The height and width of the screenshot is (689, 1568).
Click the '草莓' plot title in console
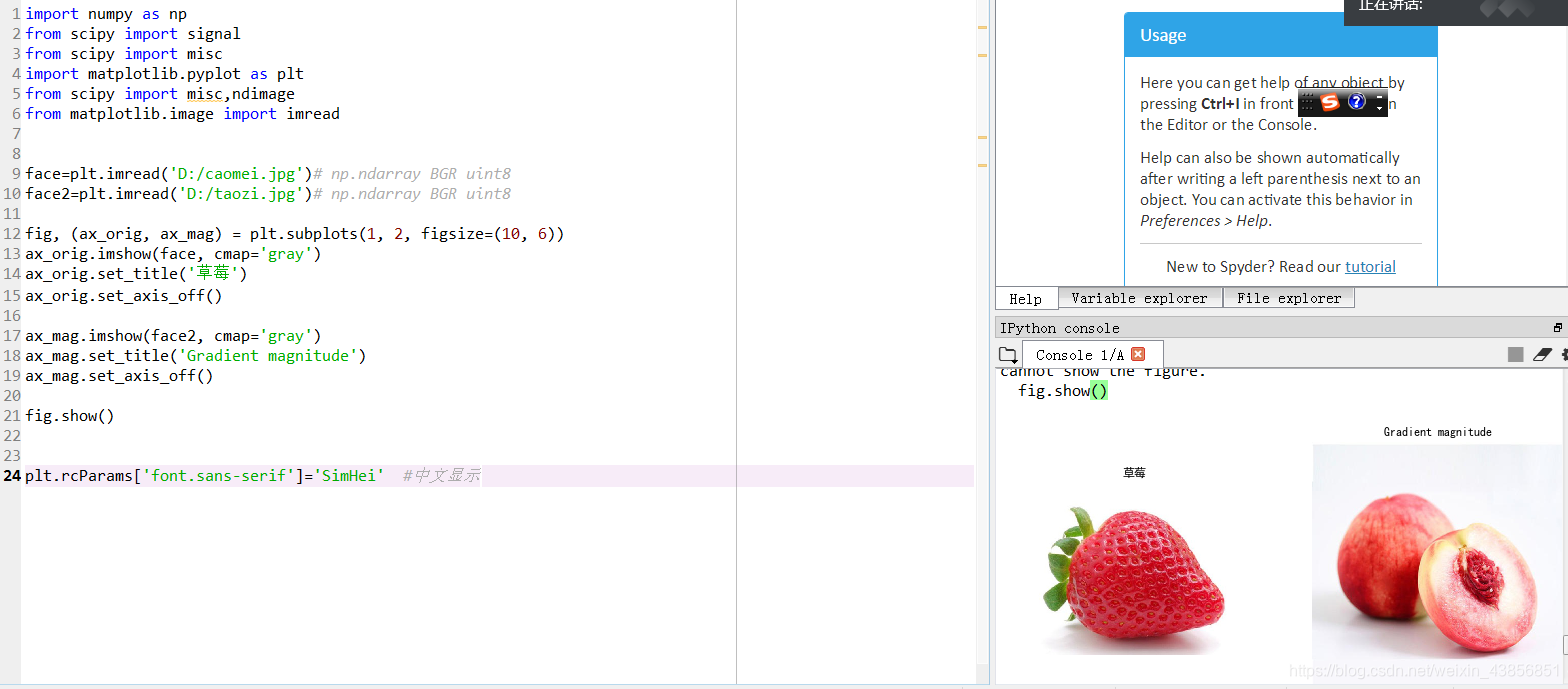pos(1134,473)
